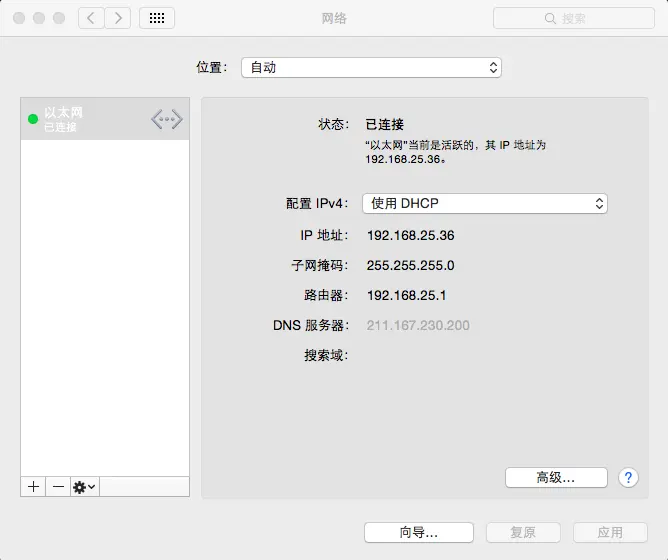Click the 应用 button
This screenshot has width=668, height=560.
610,532
